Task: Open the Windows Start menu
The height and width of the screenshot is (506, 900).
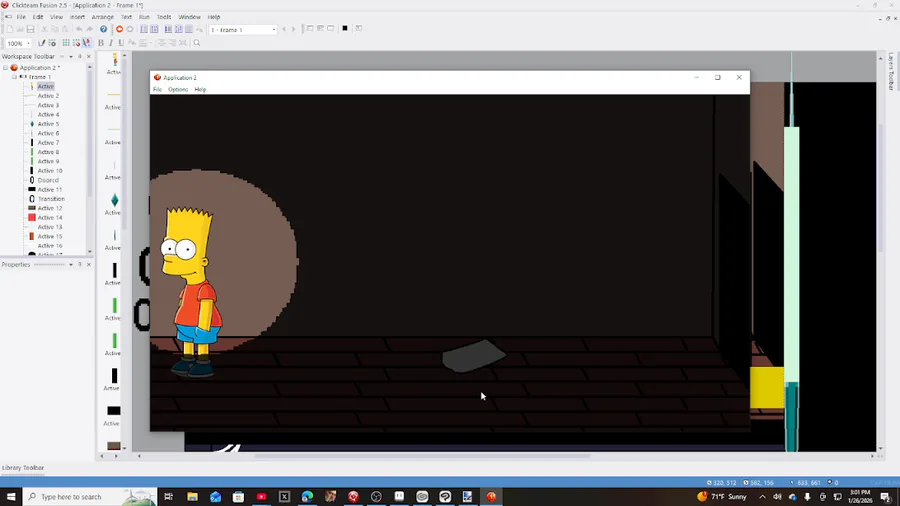Action: (x=11, y=497)
